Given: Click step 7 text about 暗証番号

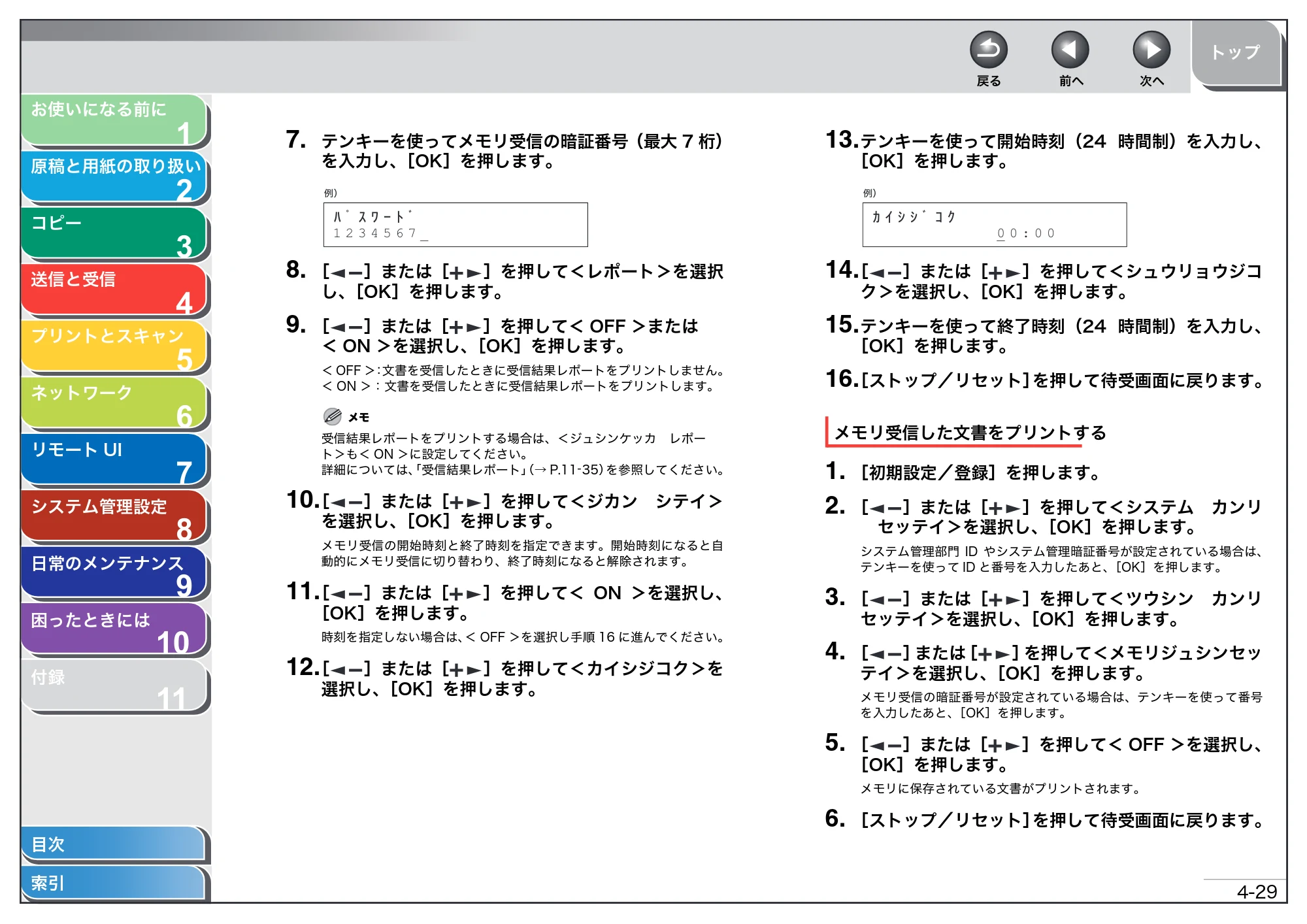Looking at the screenshot, I should pos(521,151).
